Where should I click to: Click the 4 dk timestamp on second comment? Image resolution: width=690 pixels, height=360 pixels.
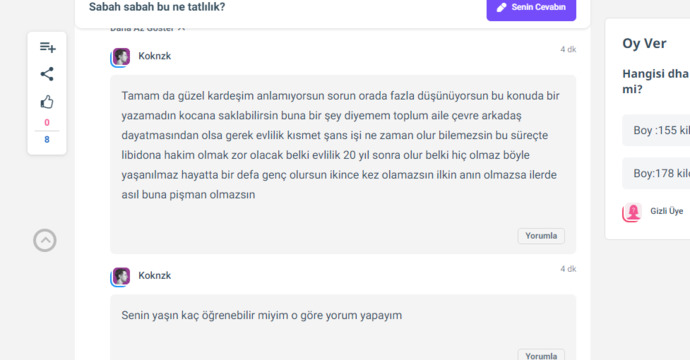568,269
